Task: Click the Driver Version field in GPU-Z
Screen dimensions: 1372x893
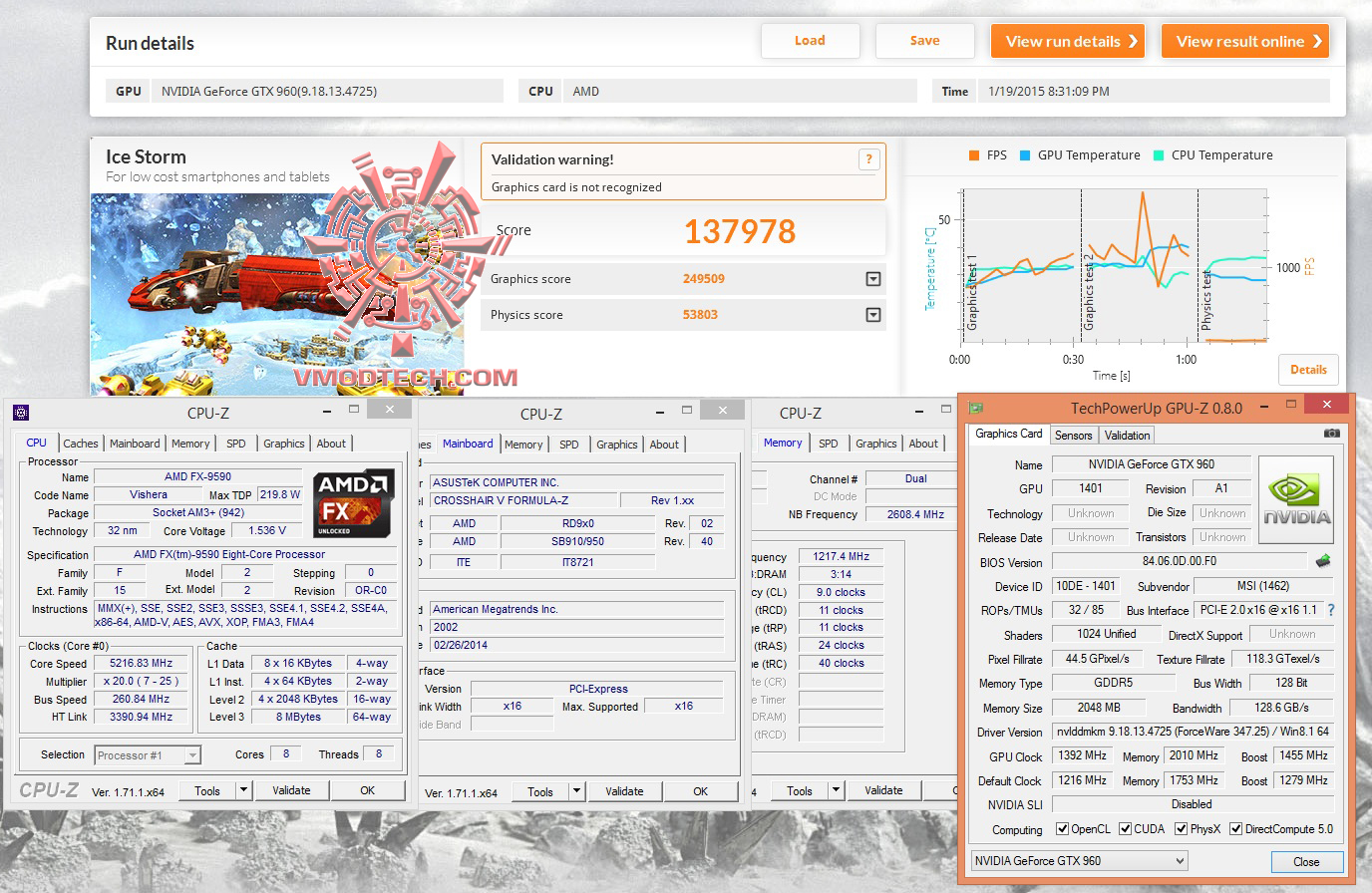Action: [x=1193, y=732]
